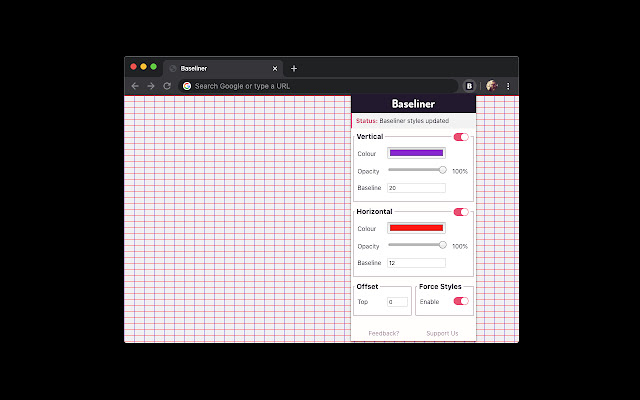
Task: Open the profile avatar in the browser toolbar
Action: 492,86
